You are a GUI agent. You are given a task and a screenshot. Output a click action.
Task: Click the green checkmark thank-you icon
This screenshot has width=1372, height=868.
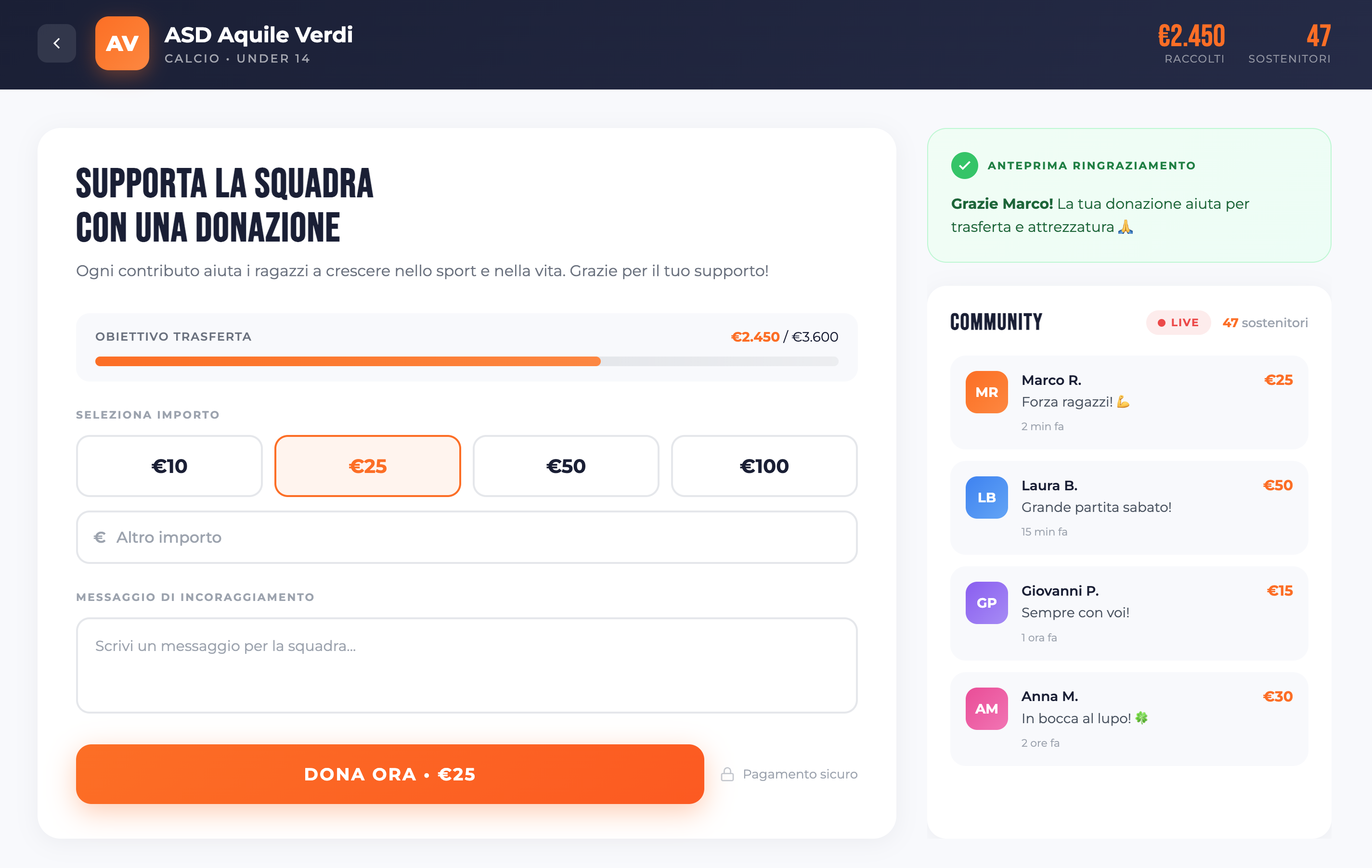(964, 166)
